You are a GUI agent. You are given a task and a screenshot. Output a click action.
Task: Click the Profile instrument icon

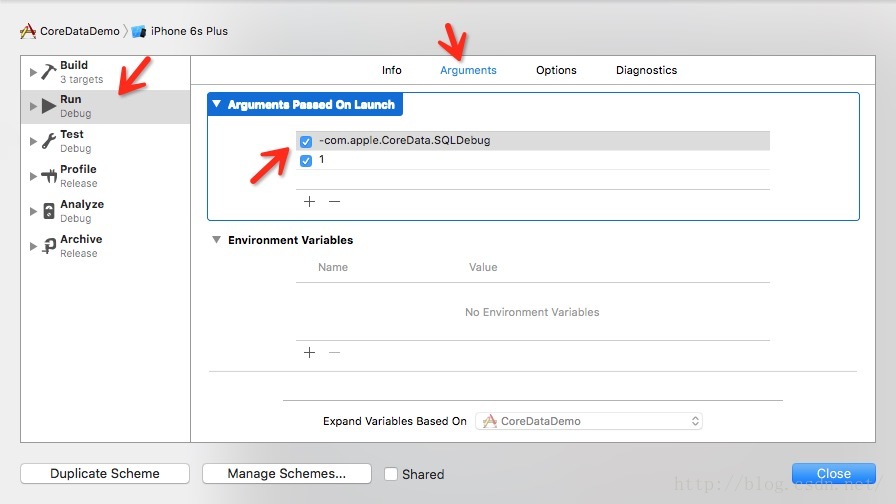tap(49, 176)
